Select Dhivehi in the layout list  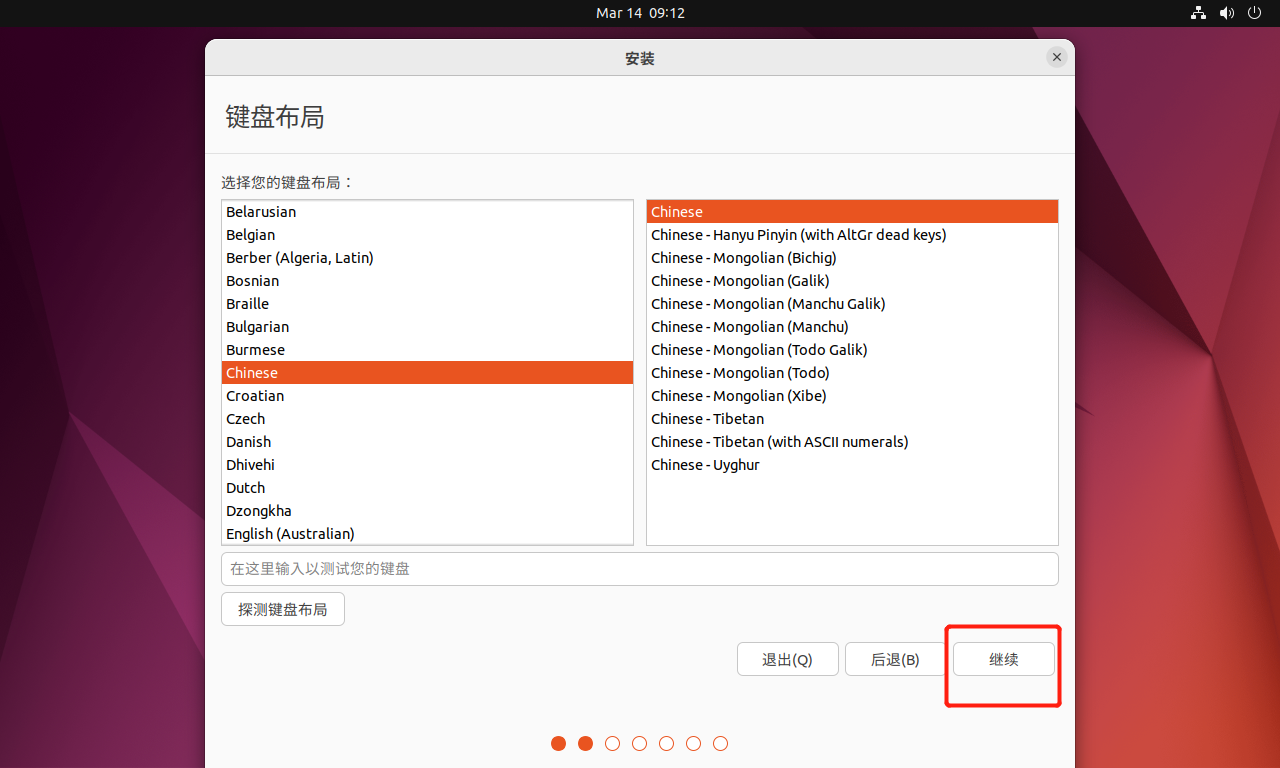pos(427,465)
